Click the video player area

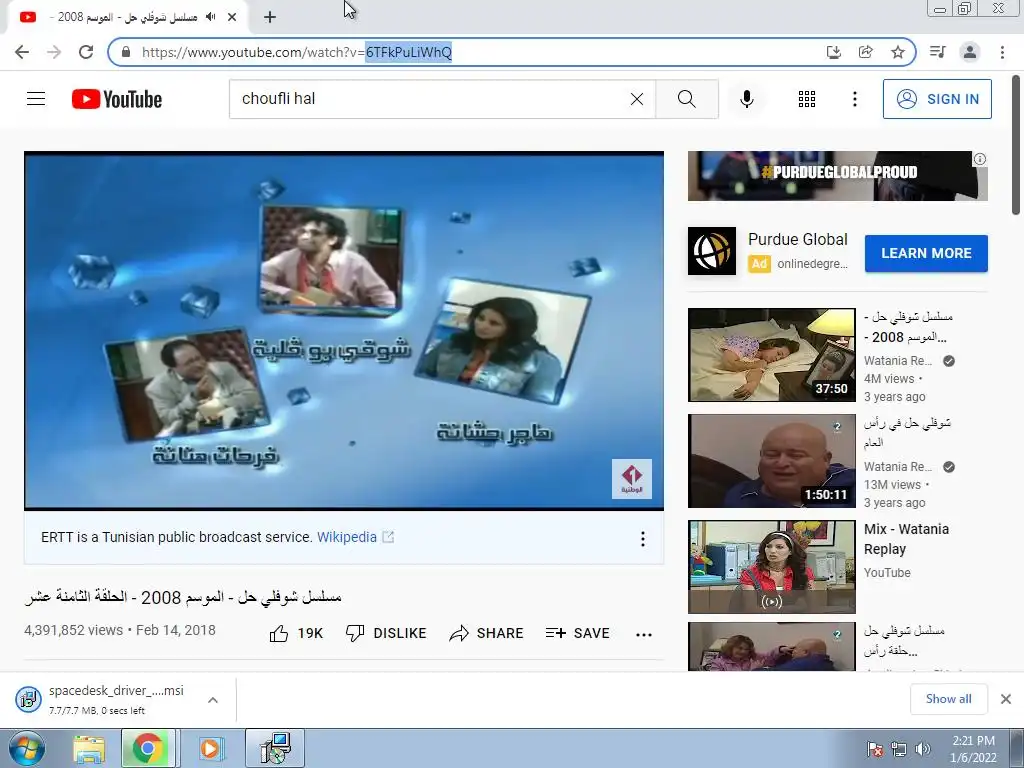coord(344,330)
